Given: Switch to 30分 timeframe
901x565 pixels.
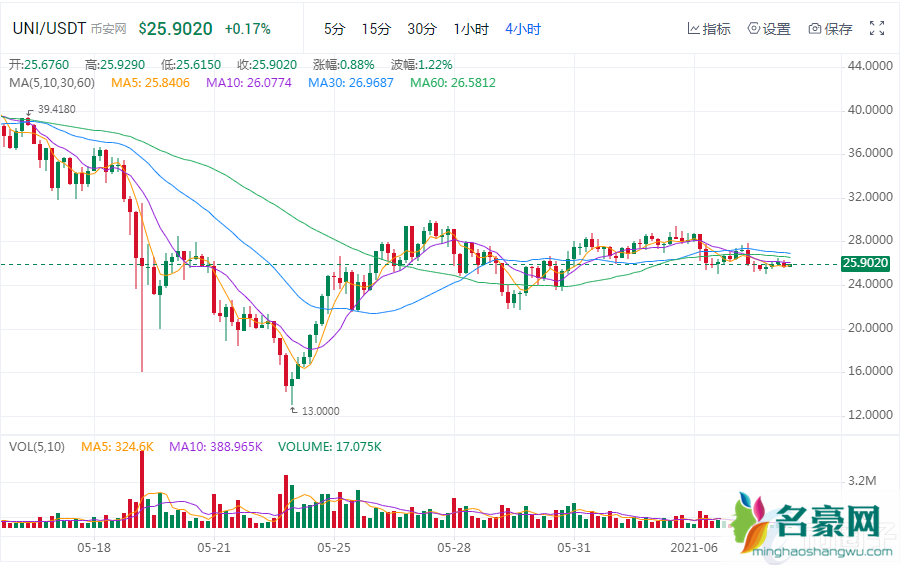Looking at the screenshot, I should [x=422, y=29].
